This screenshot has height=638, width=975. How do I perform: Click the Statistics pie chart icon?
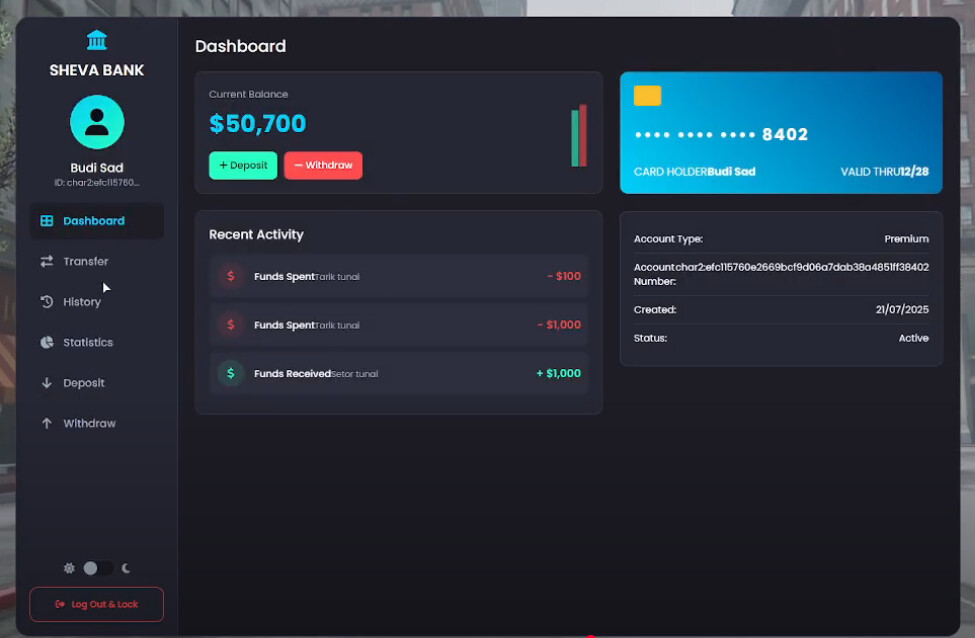47,342
